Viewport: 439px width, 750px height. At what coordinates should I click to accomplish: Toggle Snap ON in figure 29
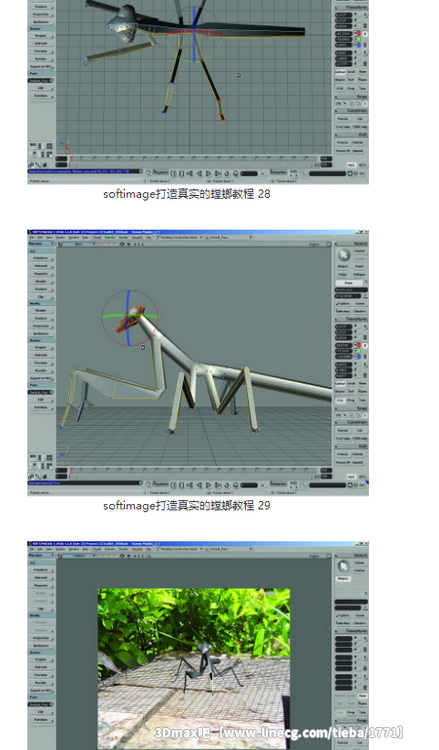[339, 415]
